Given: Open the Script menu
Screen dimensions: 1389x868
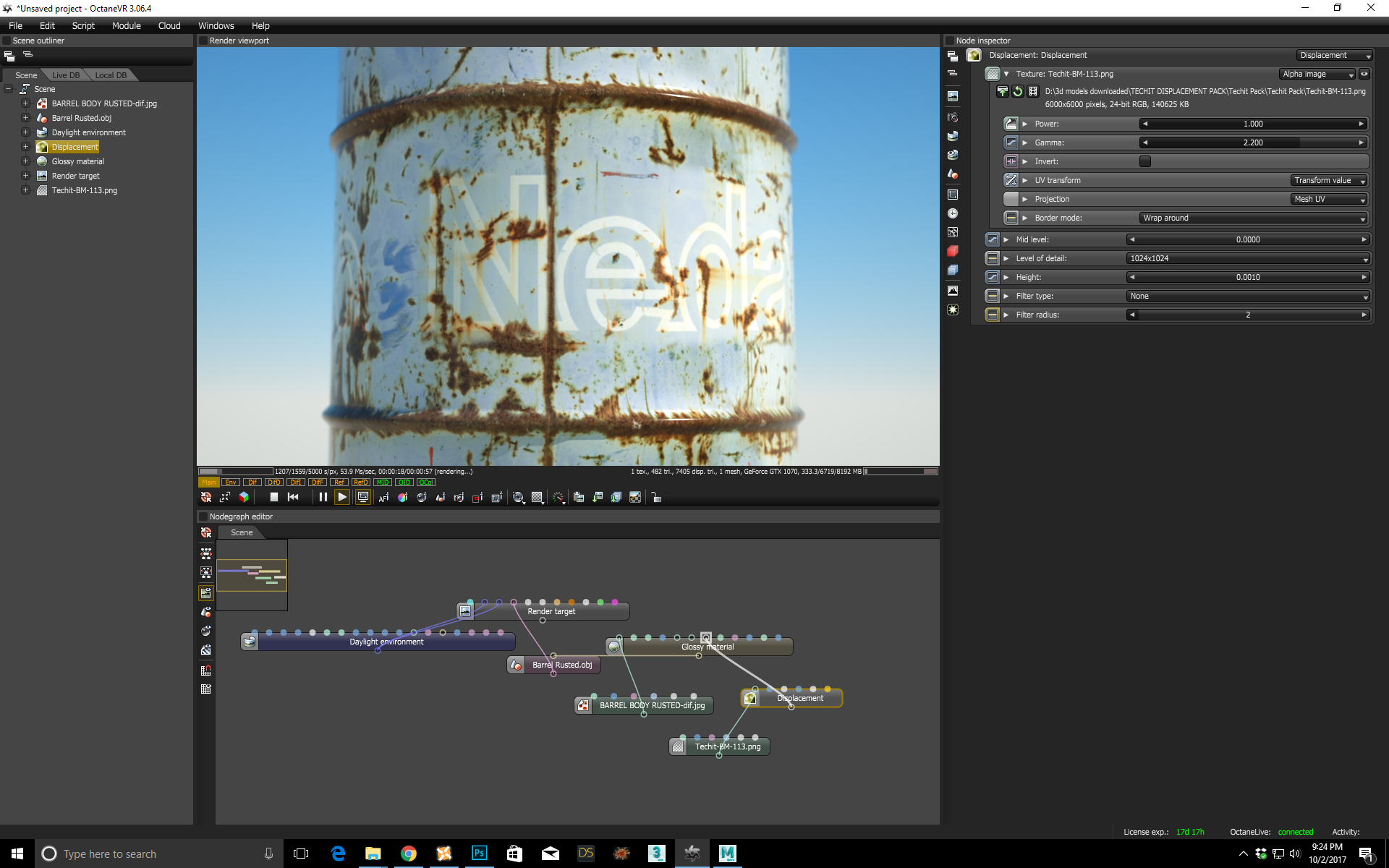Looking at the screenshot, I should [x=83, y=25].
